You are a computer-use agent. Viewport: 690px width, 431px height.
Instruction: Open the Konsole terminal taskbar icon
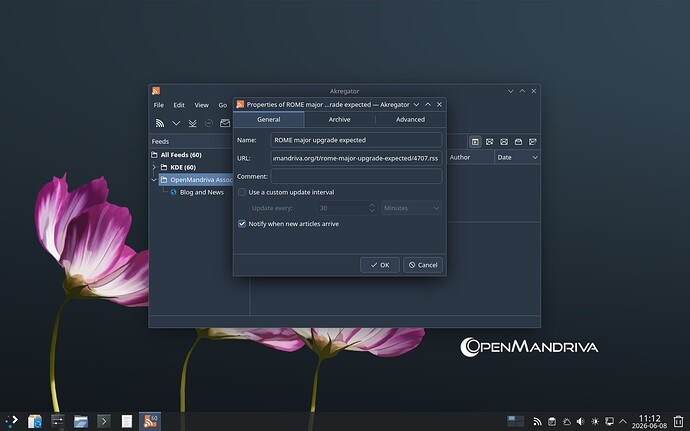pyautogui.click(x=103, y=421)
